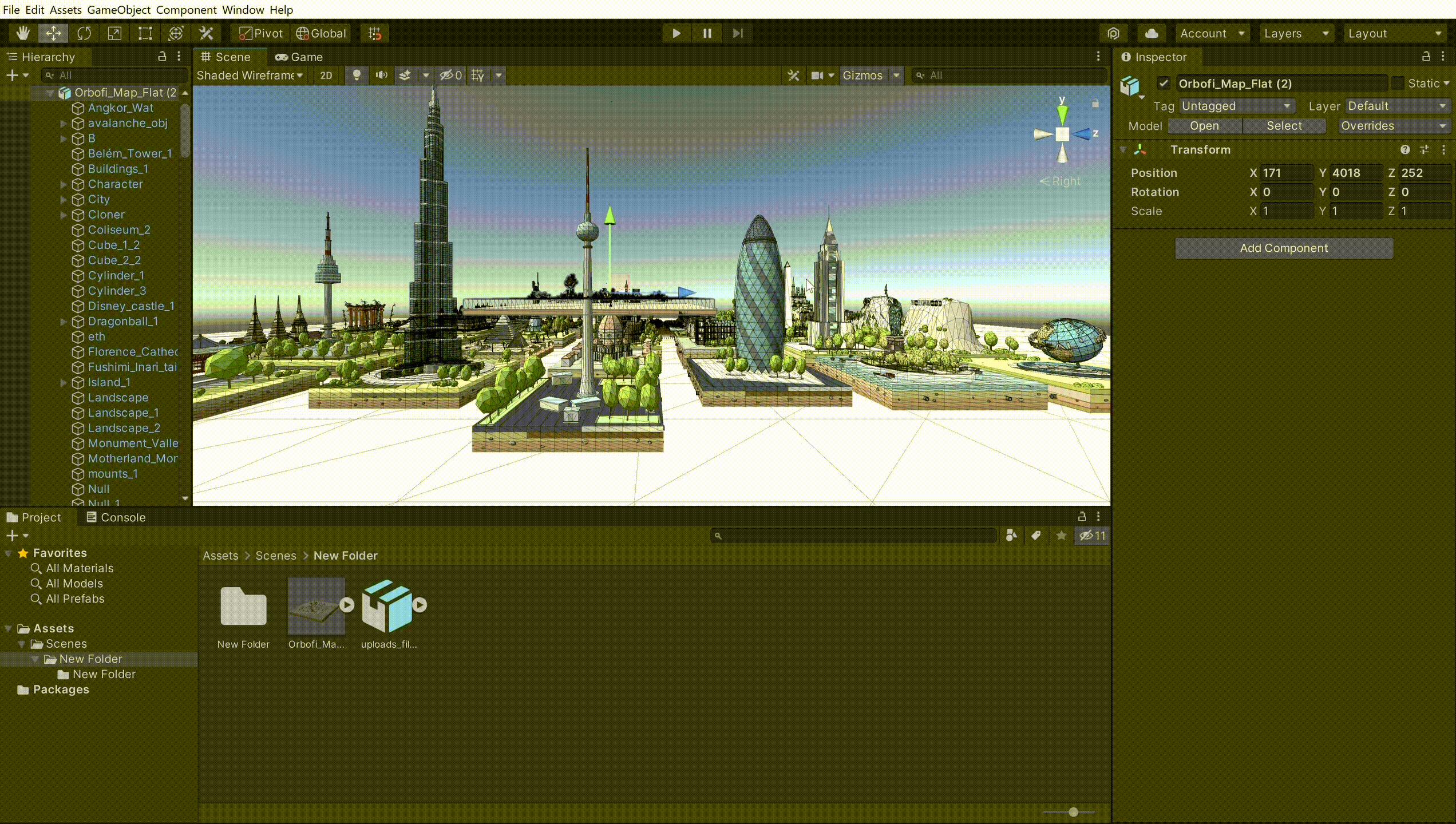Select the Scale tool
The width and height of the screenshot is (1456, 824).
tap(114, 33)
